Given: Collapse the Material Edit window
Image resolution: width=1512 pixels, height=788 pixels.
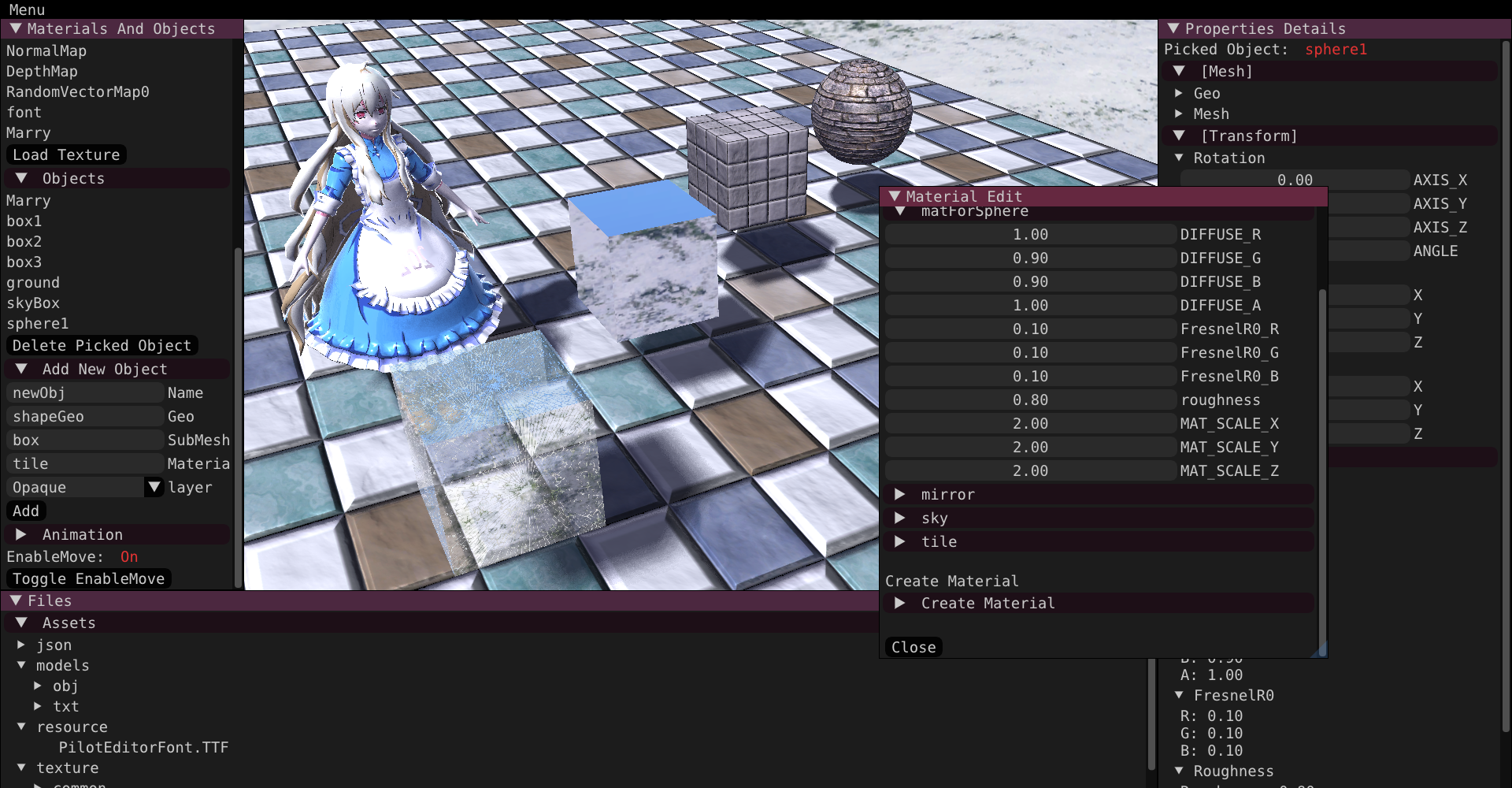Looking at the screenshot, I should [895, 196].
